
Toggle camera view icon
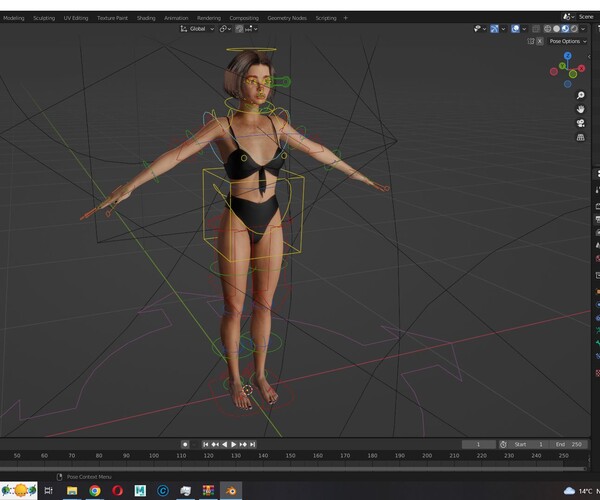click(580, 123)
